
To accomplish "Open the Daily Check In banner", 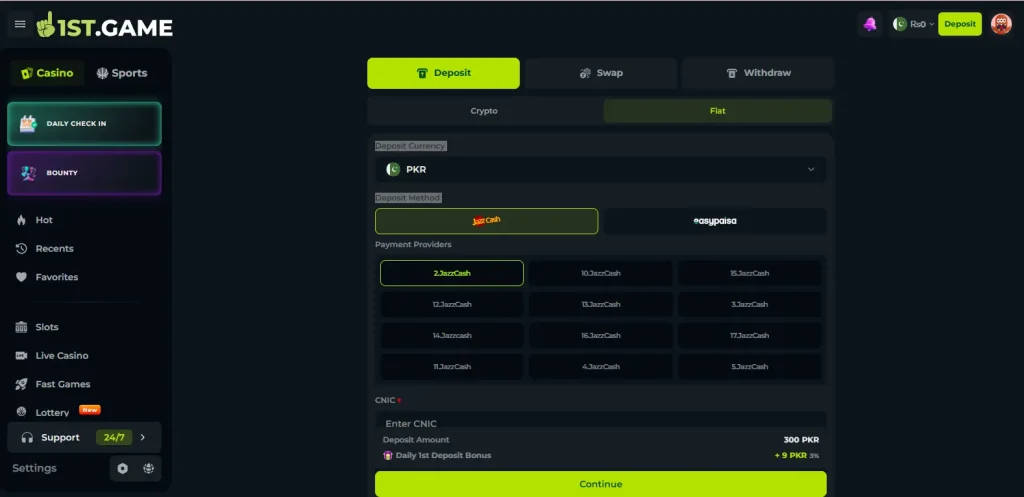I will click(84, 123).
